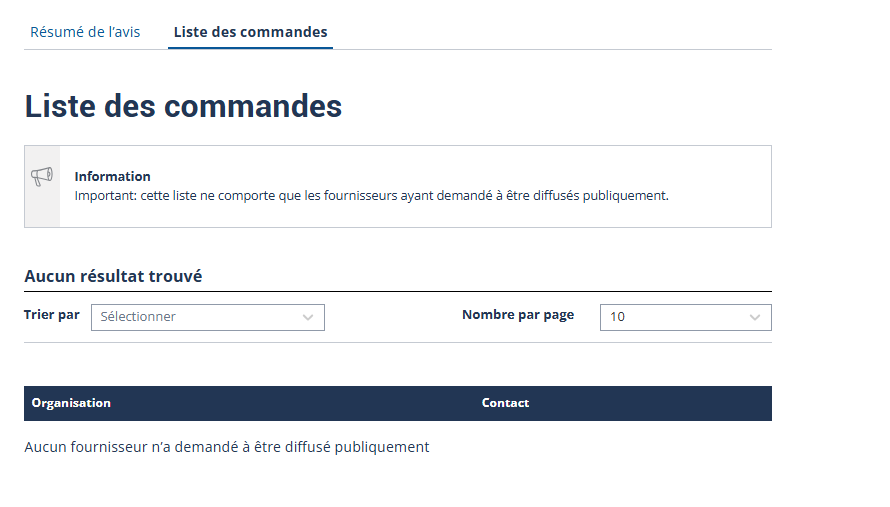
Task: Click the Important notice message text
Action: tap(371, 196)
